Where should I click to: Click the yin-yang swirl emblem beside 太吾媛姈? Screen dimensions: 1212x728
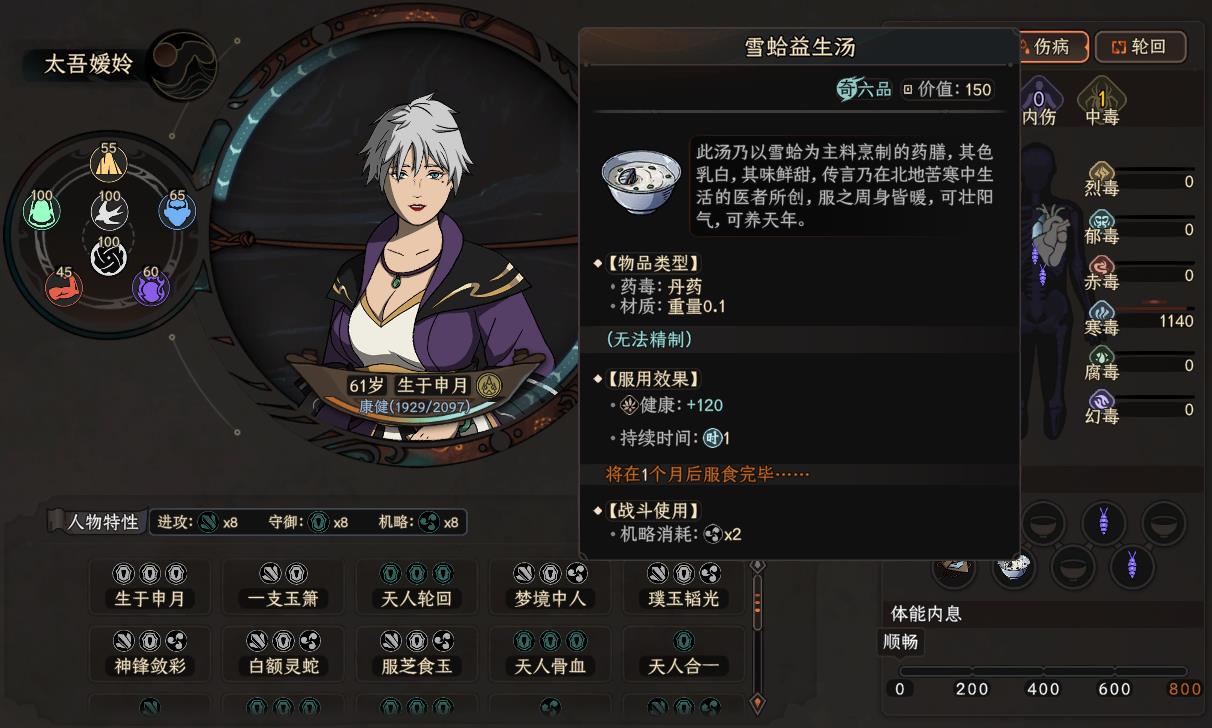click(183, 63)
